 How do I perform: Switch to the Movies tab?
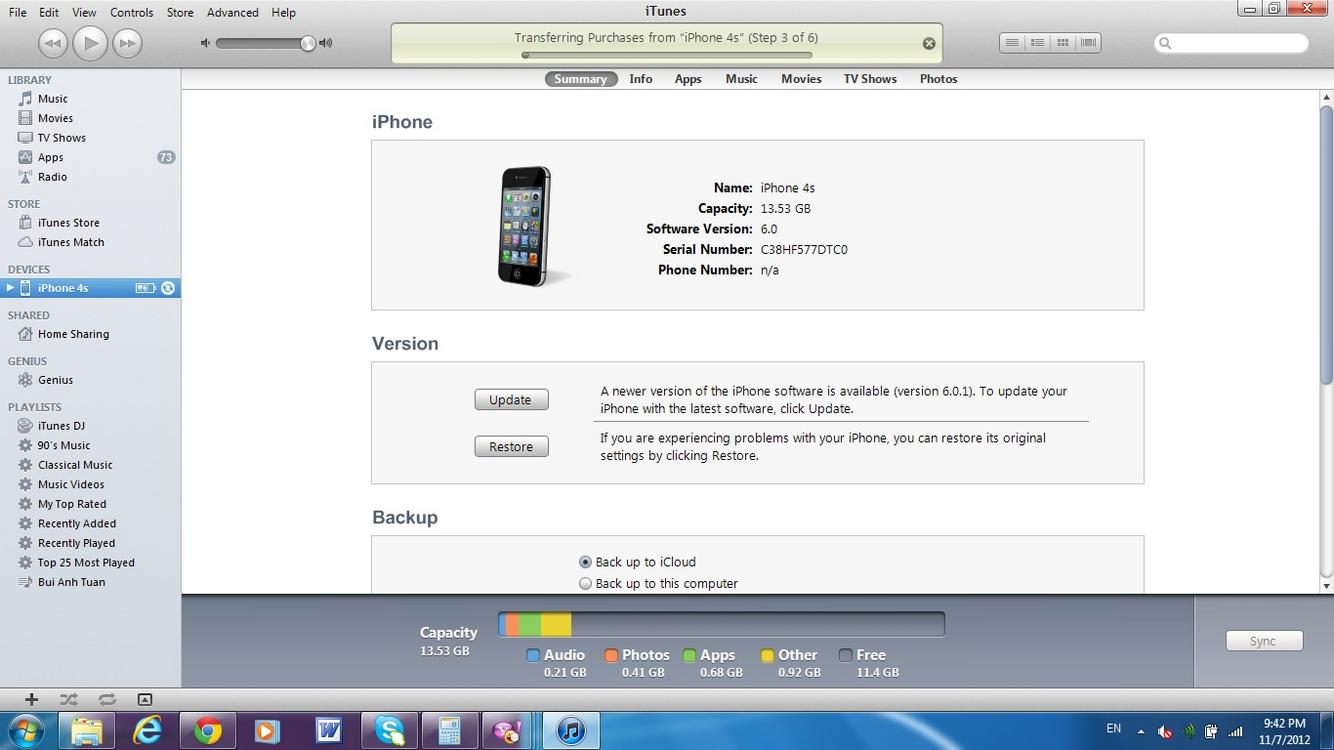coord(801,79)
